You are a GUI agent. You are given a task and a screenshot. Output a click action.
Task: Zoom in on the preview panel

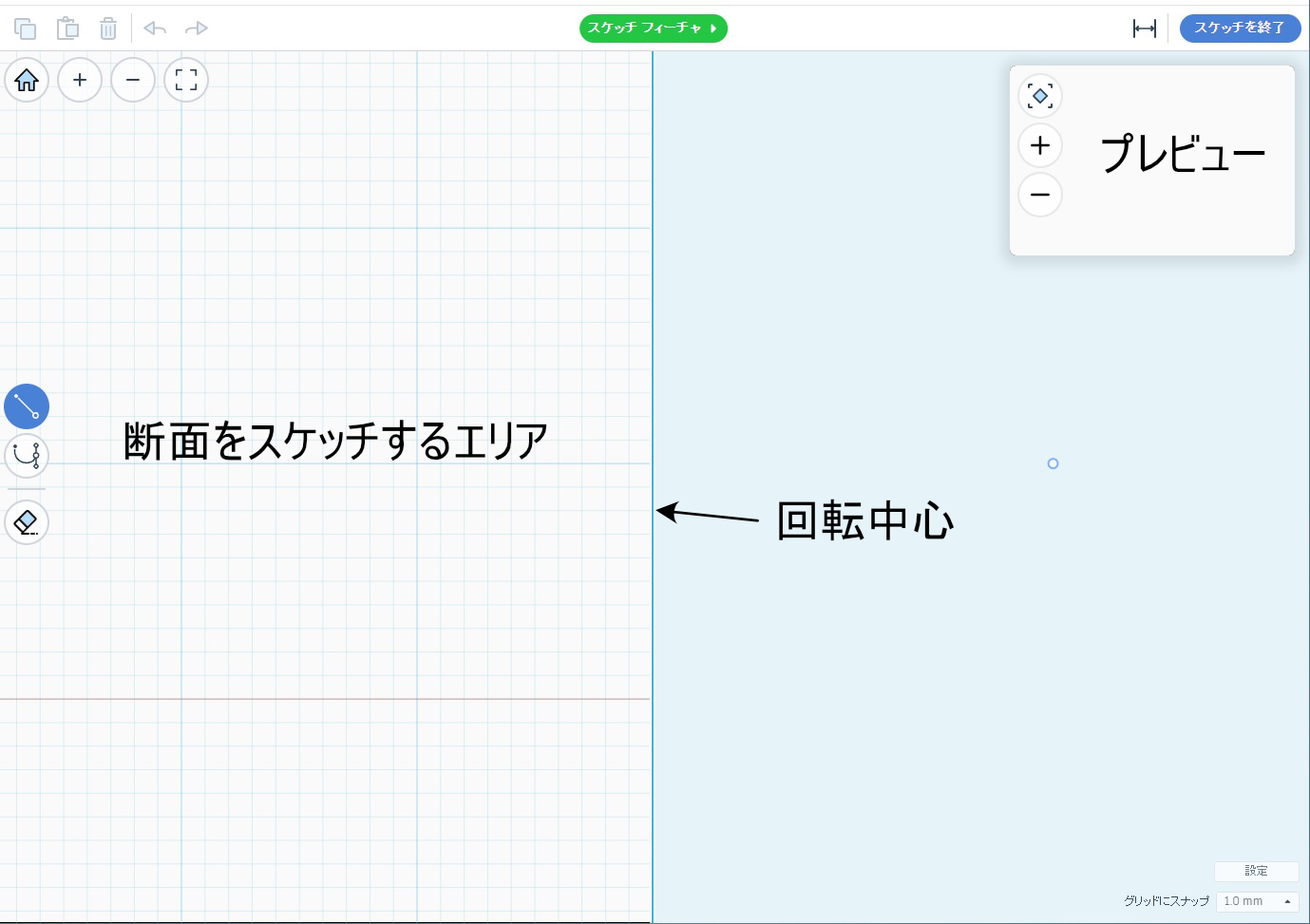(x=1040, y=145)
